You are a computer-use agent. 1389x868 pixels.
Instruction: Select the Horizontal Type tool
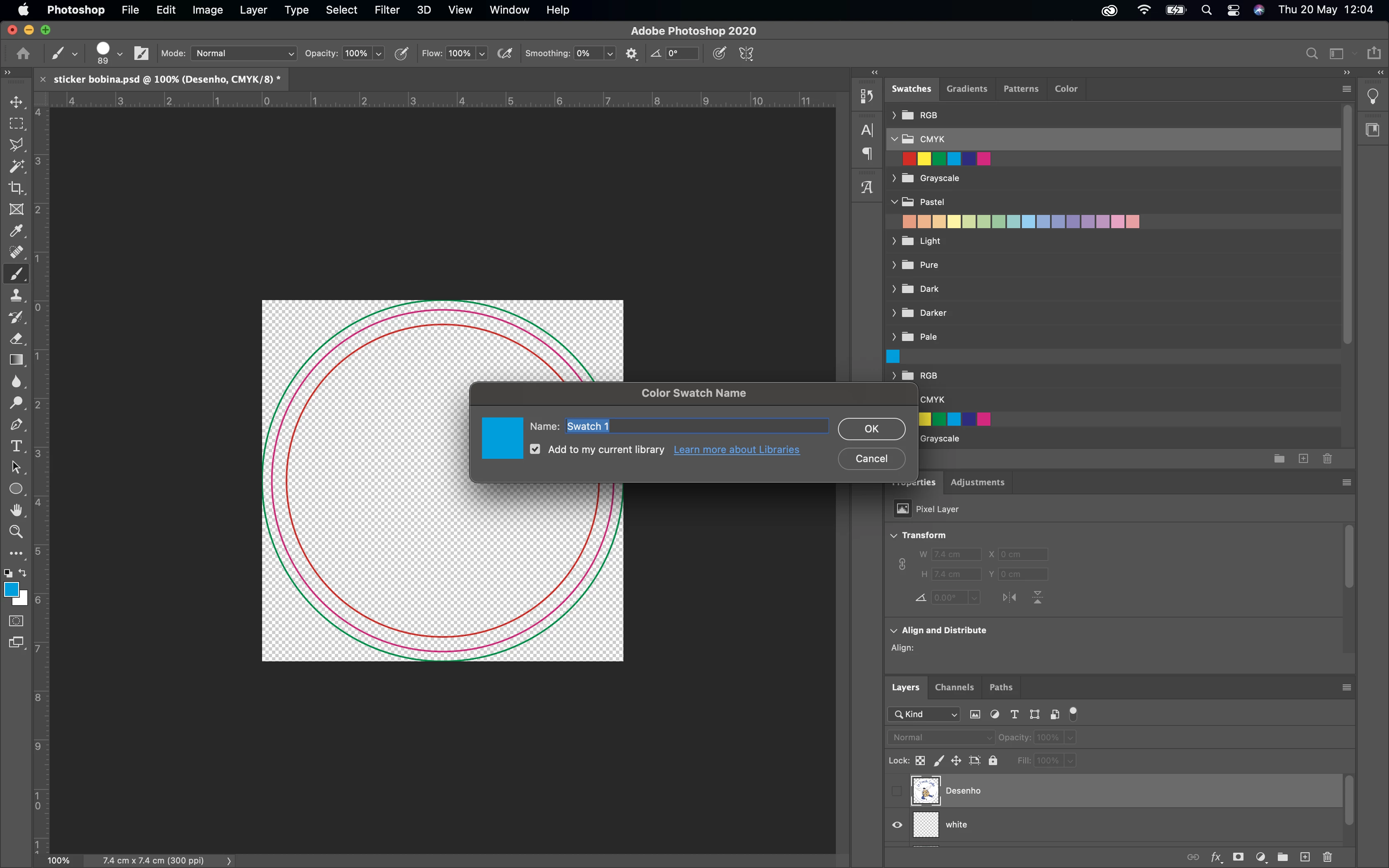[16, 446]
